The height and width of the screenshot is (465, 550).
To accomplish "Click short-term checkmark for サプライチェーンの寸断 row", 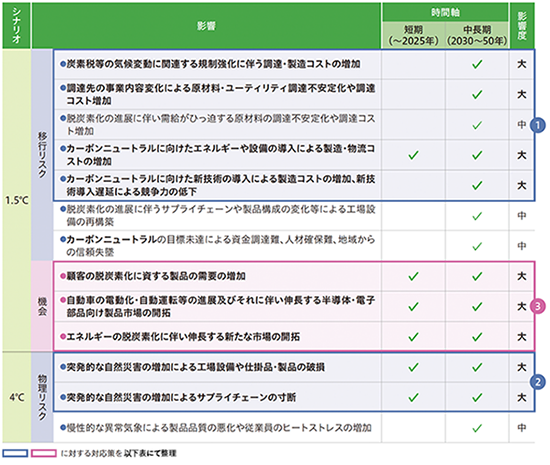I will coord(414,397).
